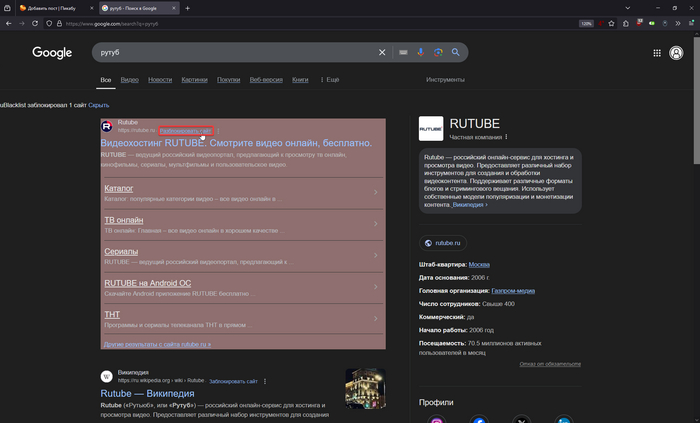This screenshot has height=423, width=700.
Task: Switch to 'Картинки' results tab
Action: point(194,80)
